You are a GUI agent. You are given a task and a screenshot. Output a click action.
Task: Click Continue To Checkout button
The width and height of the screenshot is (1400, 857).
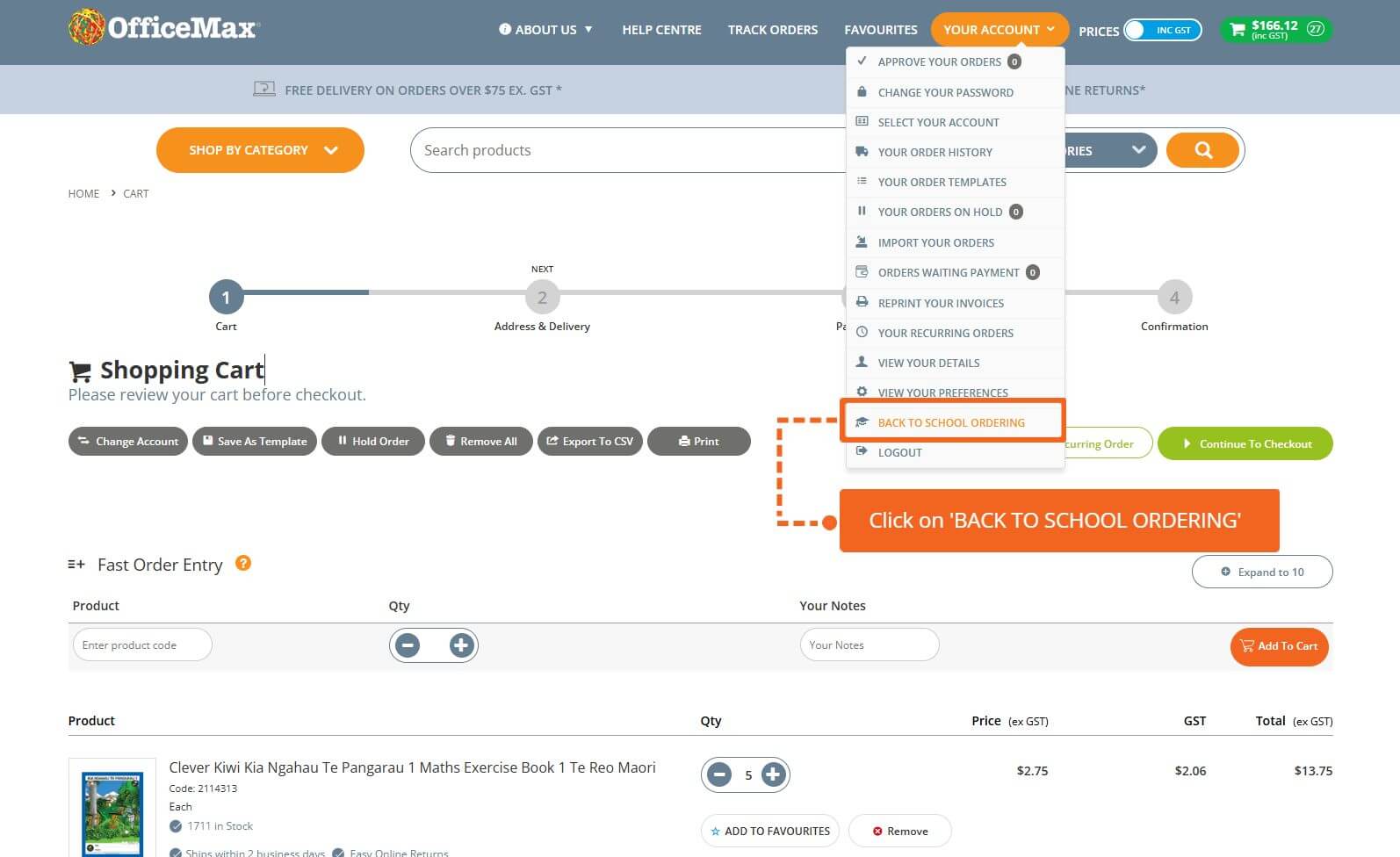[1245, 443]
